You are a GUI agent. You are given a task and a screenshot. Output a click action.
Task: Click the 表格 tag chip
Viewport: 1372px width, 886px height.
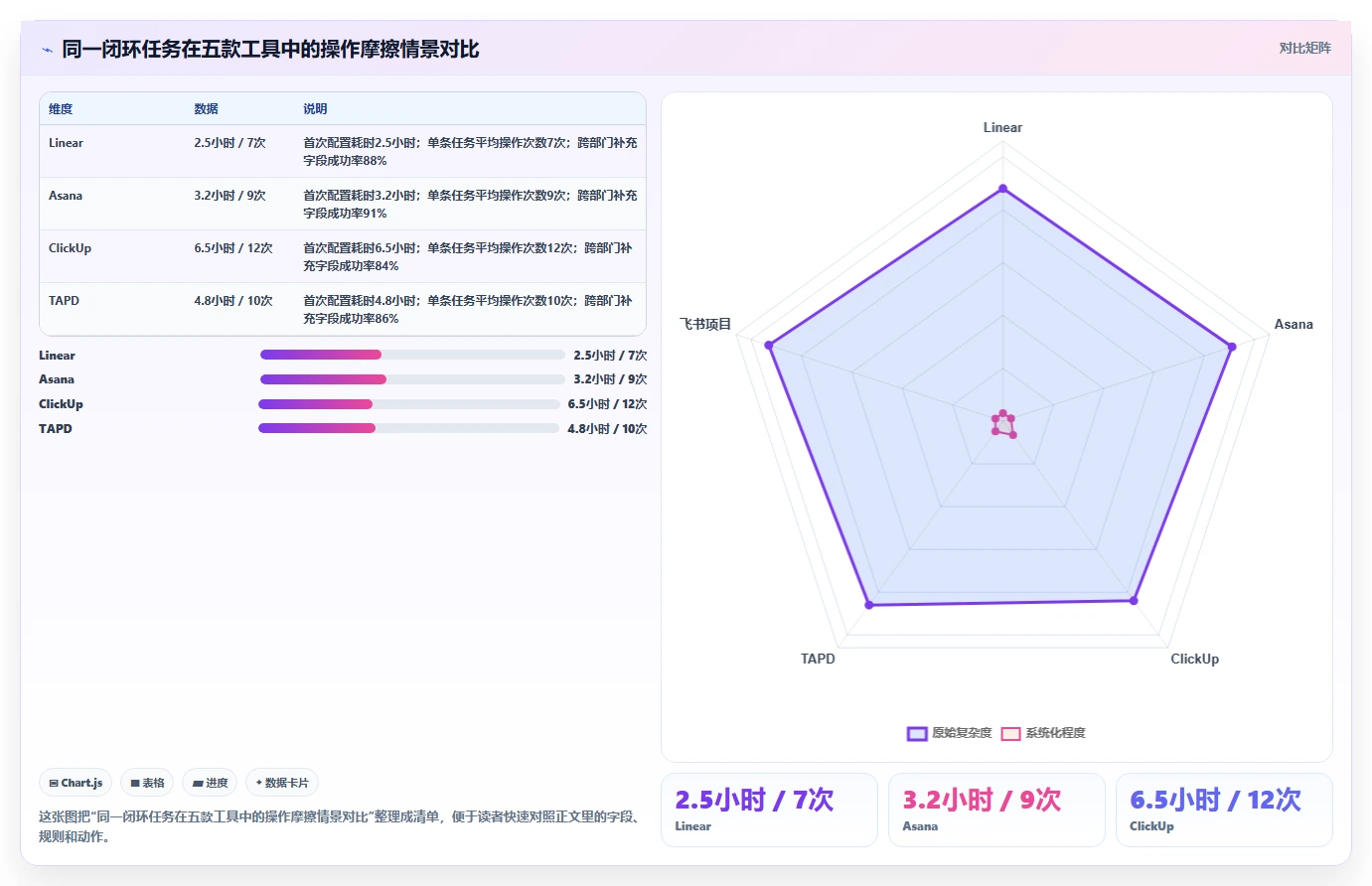point(147,783)
